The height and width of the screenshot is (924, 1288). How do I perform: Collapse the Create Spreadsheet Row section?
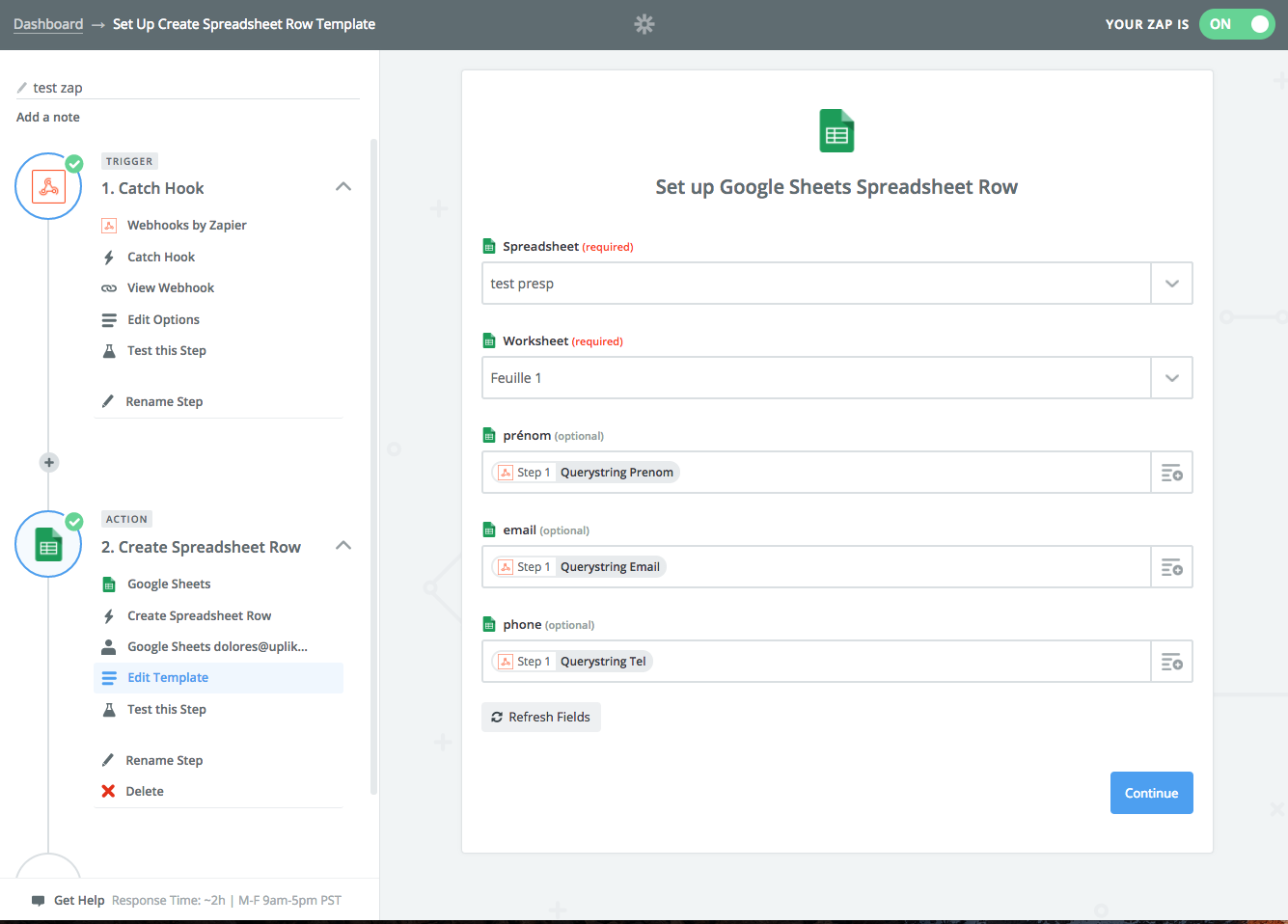pyautogui.click(x=343, y=546)
